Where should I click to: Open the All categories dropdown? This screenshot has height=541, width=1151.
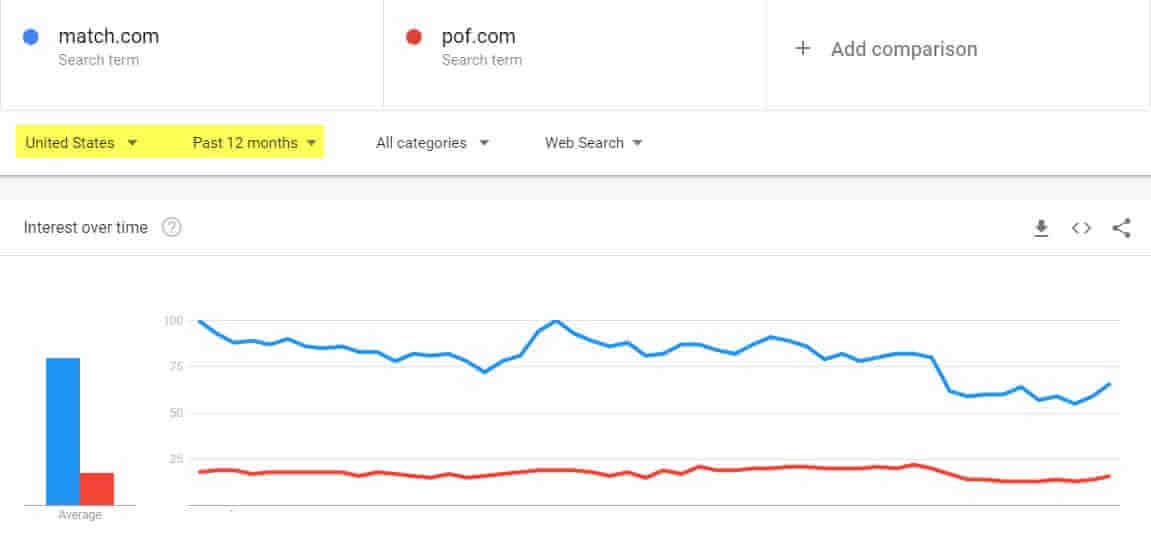(432, 142)
